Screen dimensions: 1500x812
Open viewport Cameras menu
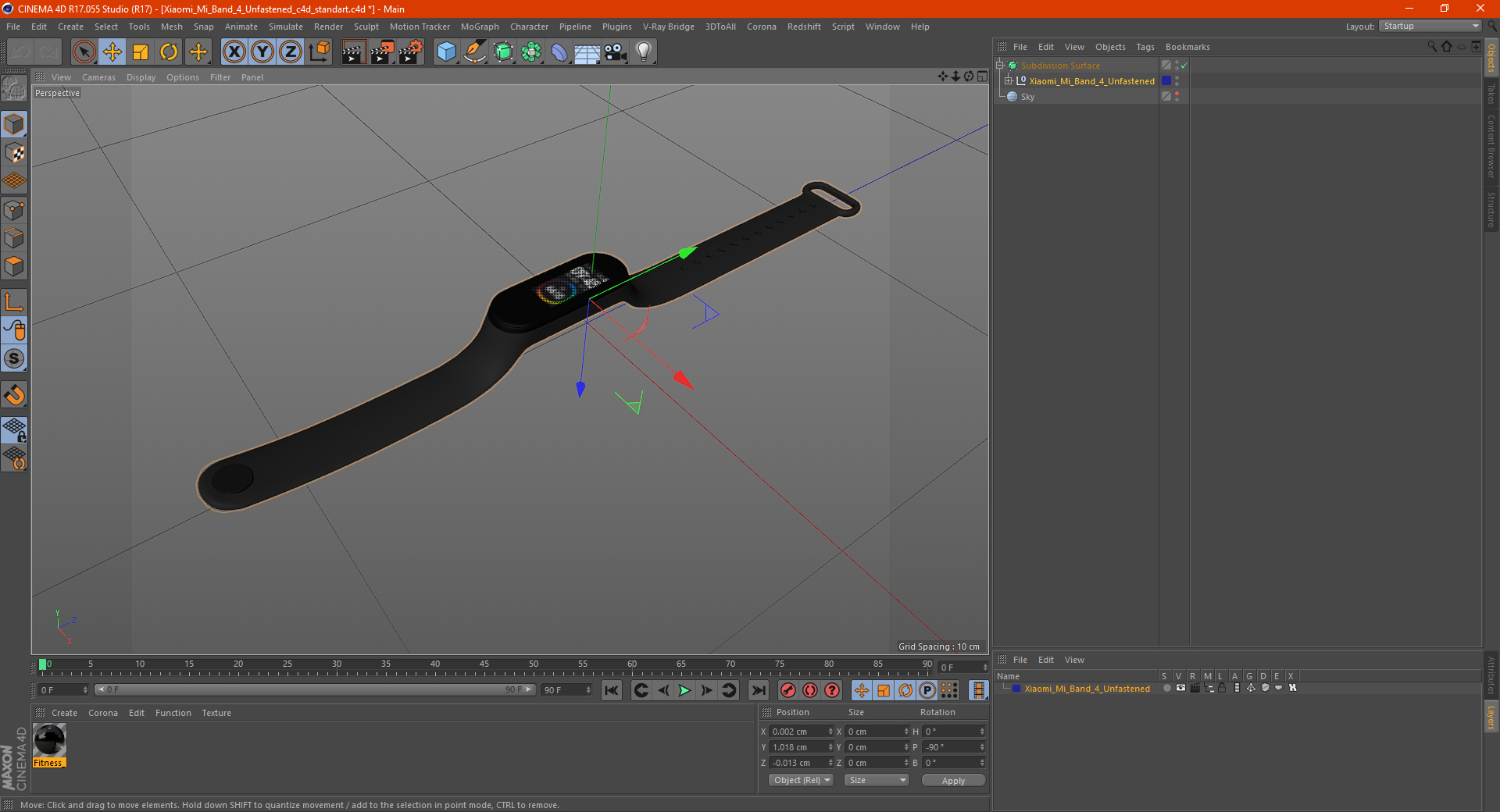coord(98,77)
